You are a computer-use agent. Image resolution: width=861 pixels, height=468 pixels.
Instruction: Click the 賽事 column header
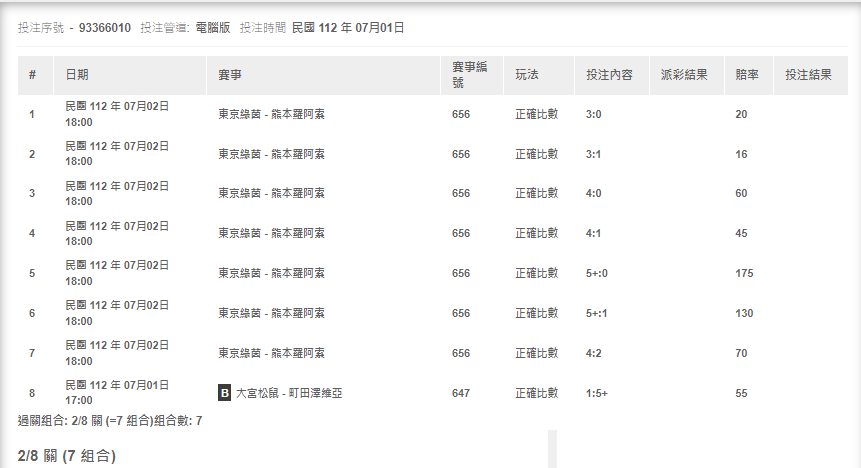230,75
